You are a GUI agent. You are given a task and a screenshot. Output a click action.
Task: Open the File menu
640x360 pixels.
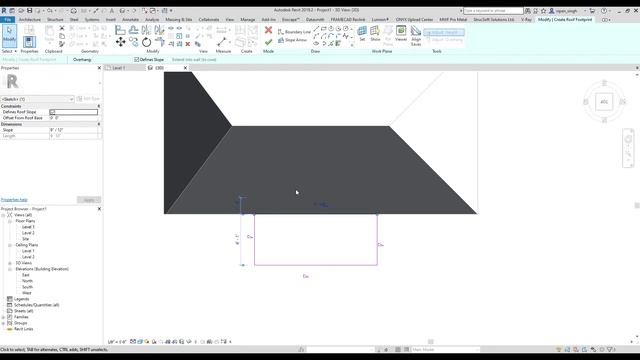(7, 20)
